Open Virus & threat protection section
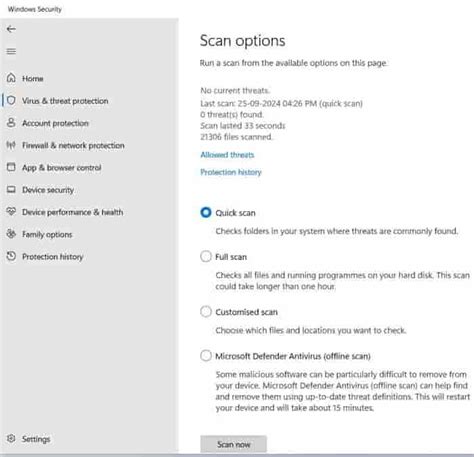Image resolution: width=474 pixels, height=457 pixels. [65, 101]
